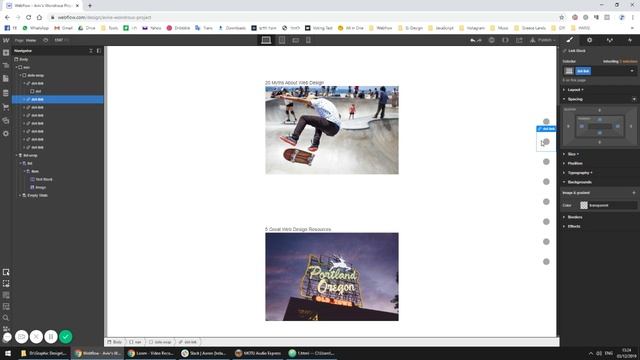The width and height of the screenshot is (640, 360).
Task: Switch to tablet breakpoint view
Action: (282, 40)
